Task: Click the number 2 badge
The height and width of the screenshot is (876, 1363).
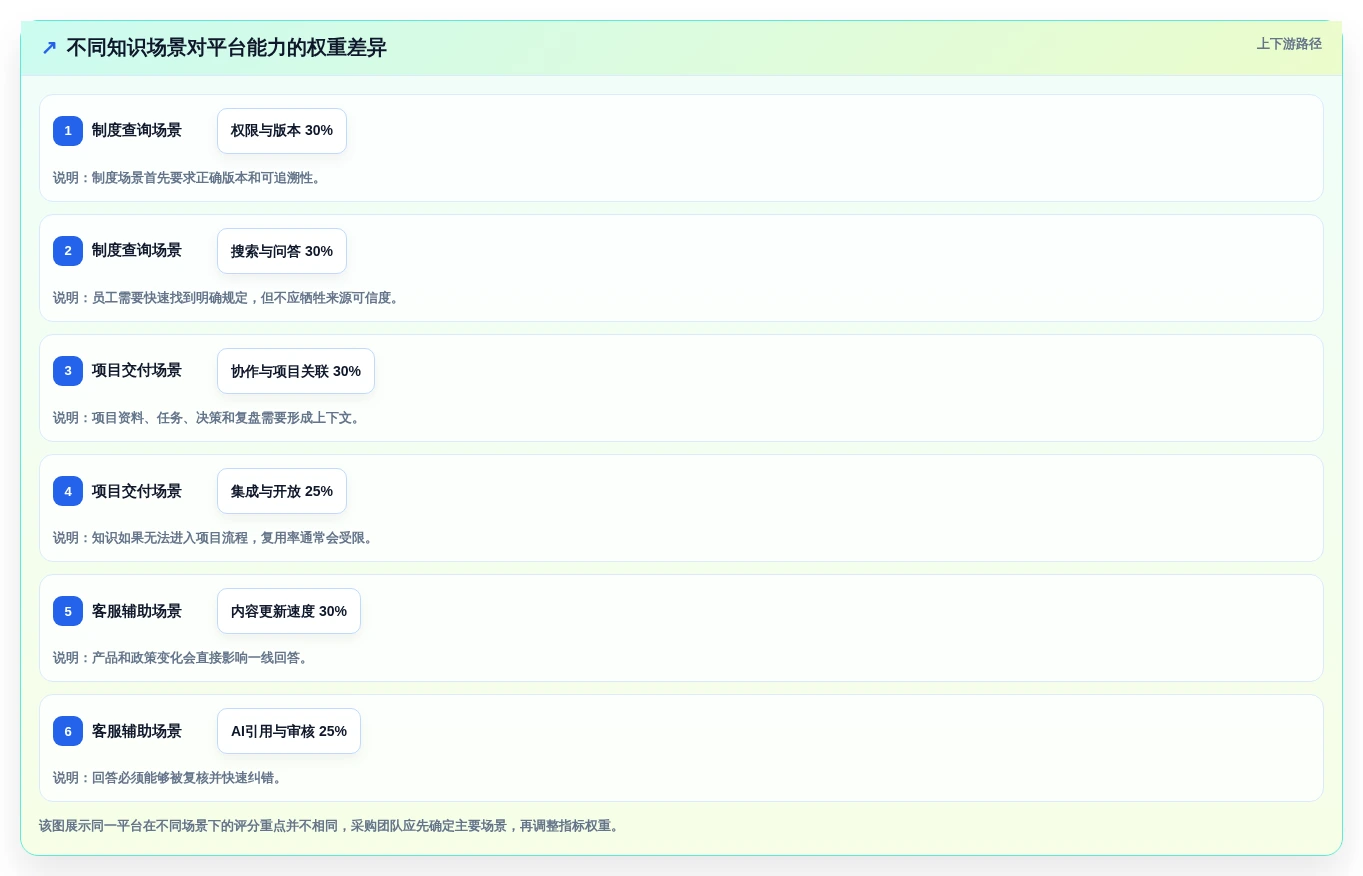Action: 68,251
